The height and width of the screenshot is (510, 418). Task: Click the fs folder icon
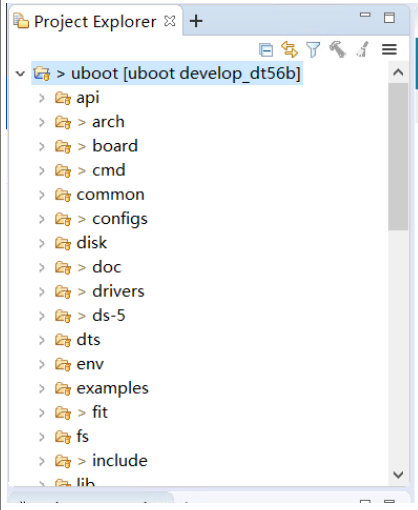tap(63, 437)
